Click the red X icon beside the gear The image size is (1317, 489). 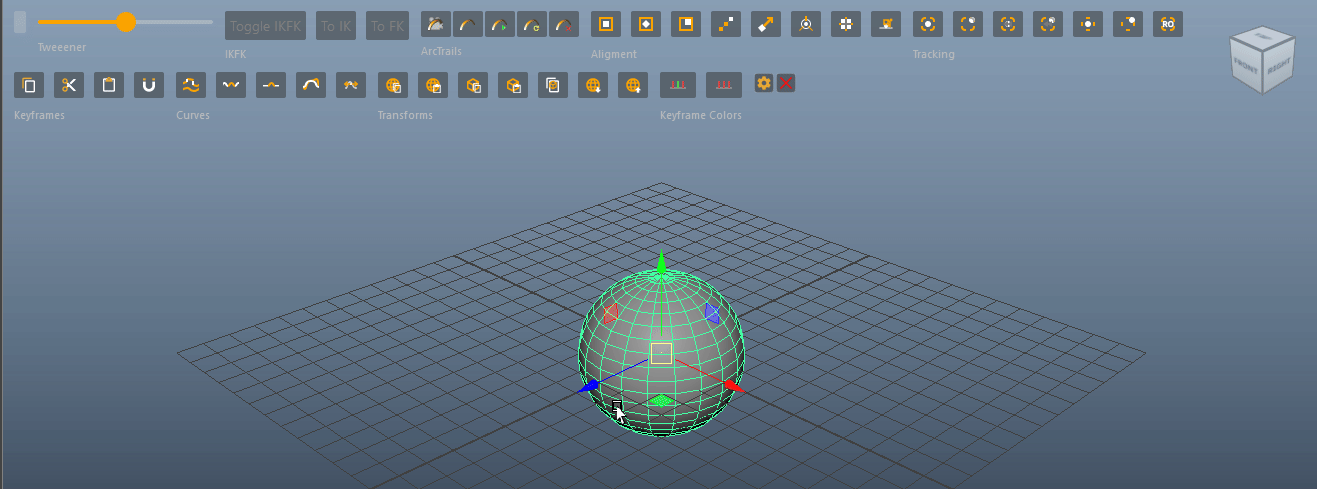coord(786,83)
